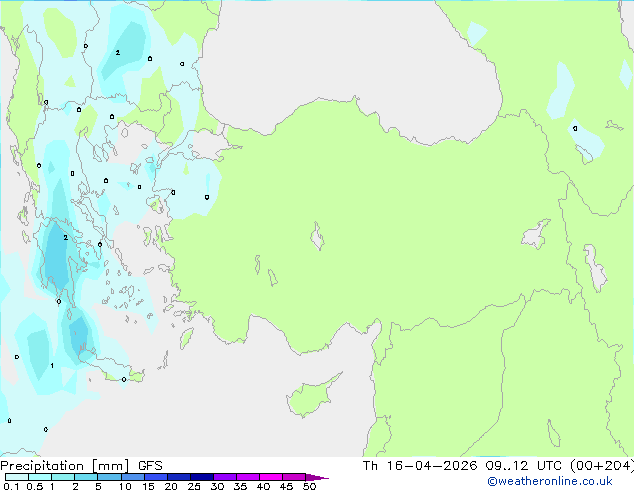Click the 20–25 mm legend swatch
The image size is (634, 490).
coord(178,477)
